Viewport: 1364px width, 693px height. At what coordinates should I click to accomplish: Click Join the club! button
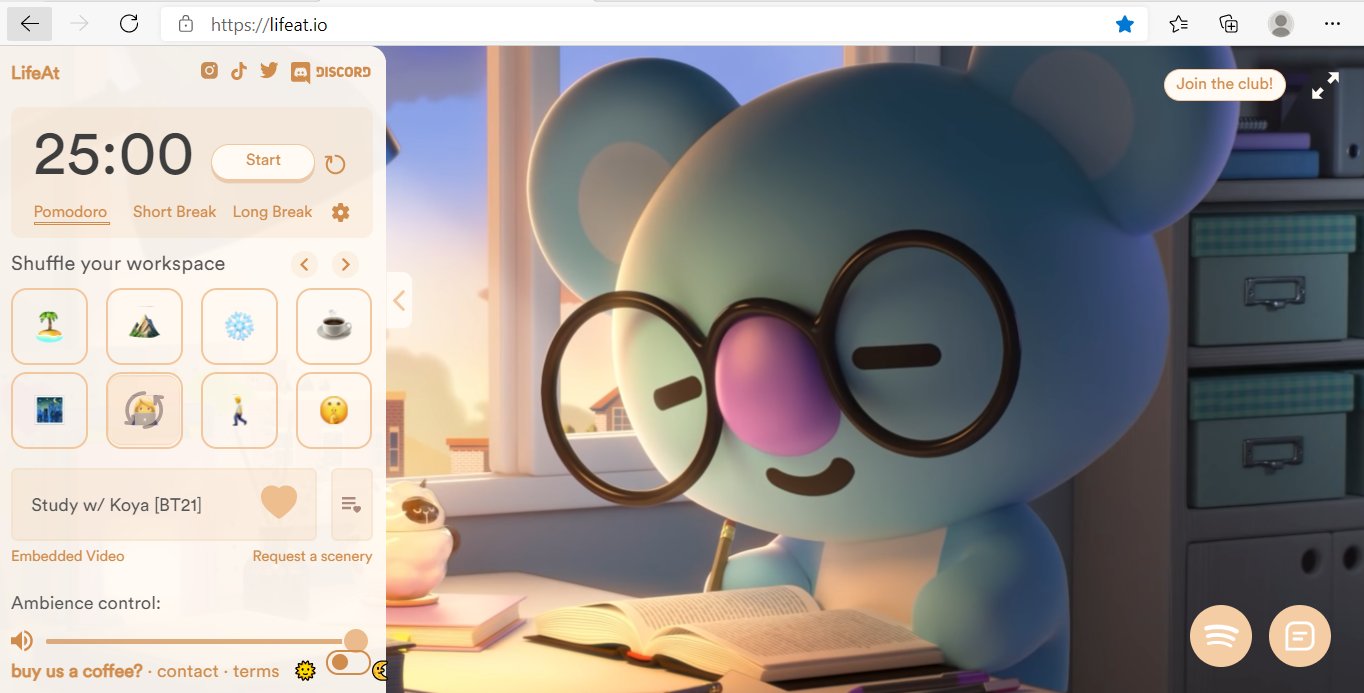(x=1224, y=84)
